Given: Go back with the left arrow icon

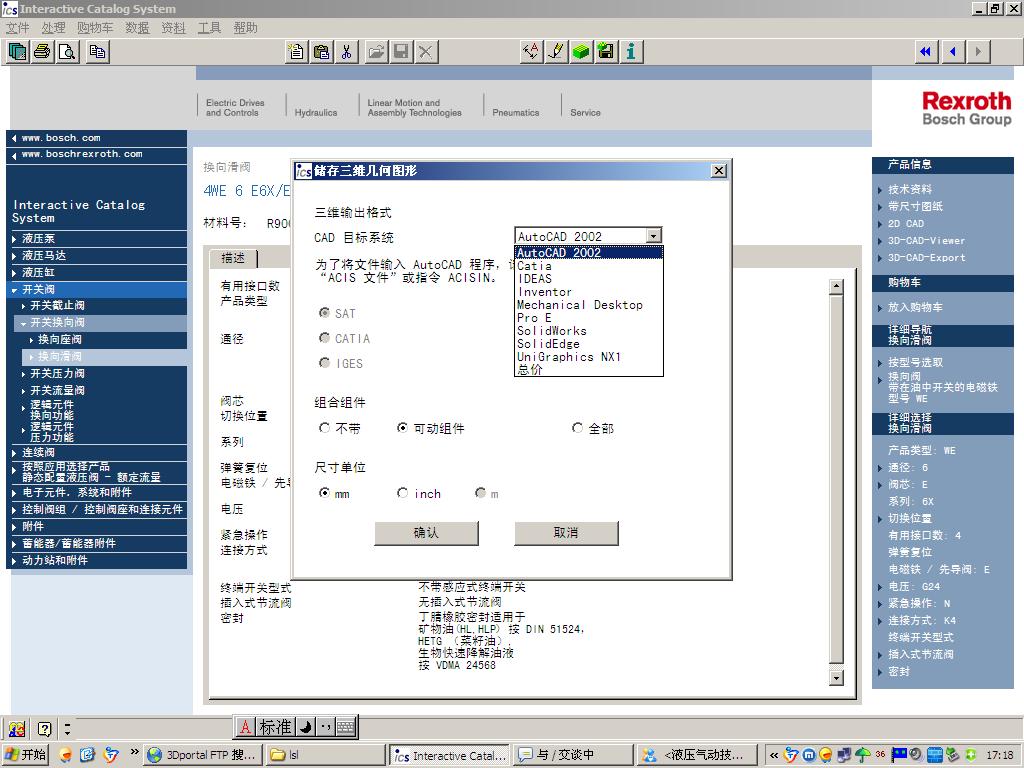Looking at the screenshot, I should pos(953,52).
